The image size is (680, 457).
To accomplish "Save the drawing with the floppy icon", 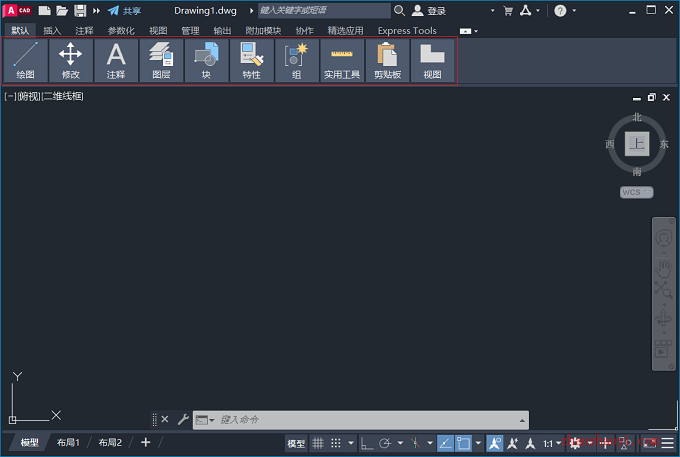I will [80, 10].
